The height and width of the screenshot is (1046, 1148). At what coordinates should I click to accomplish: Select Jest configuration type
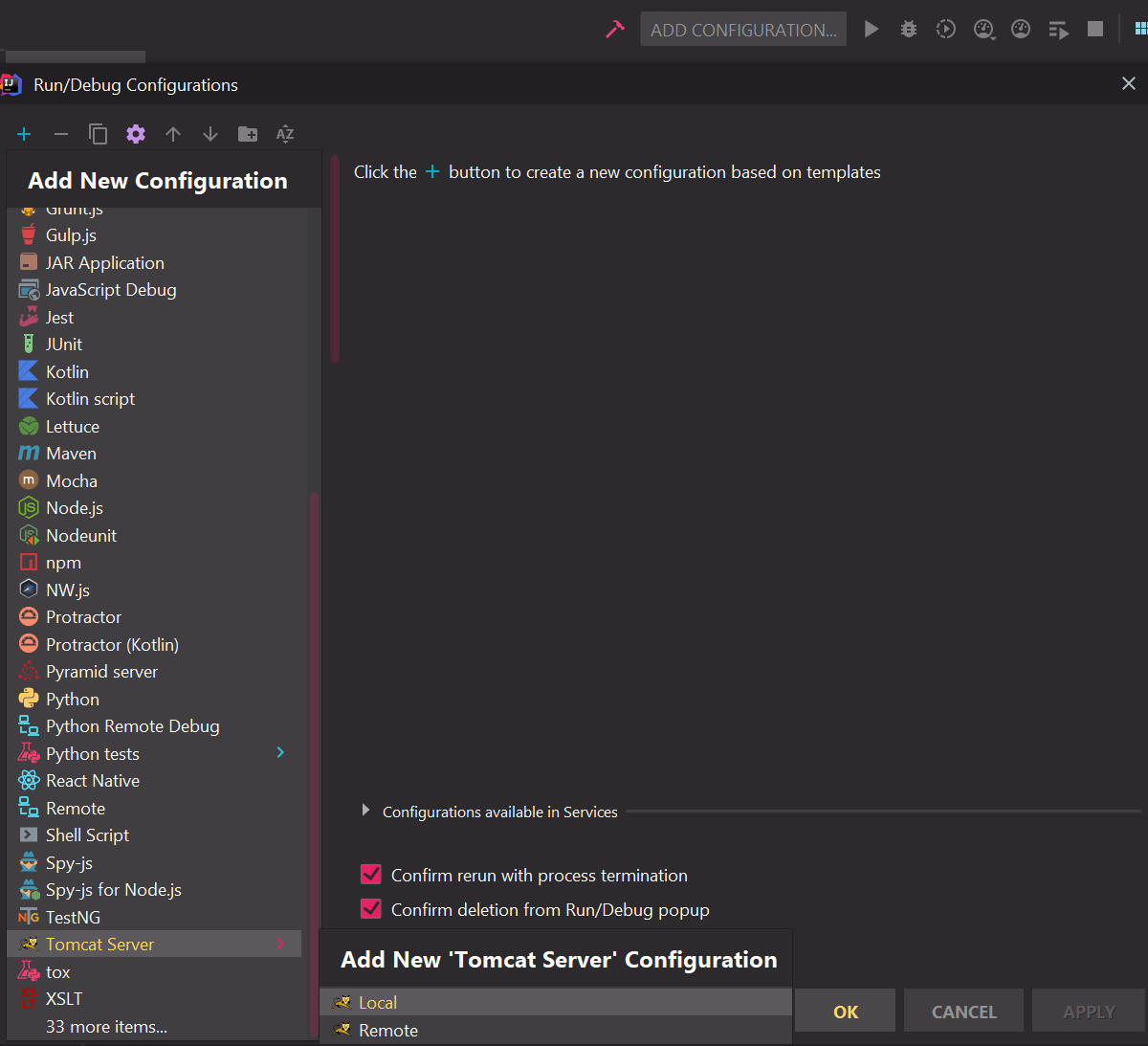coord(154,318)
